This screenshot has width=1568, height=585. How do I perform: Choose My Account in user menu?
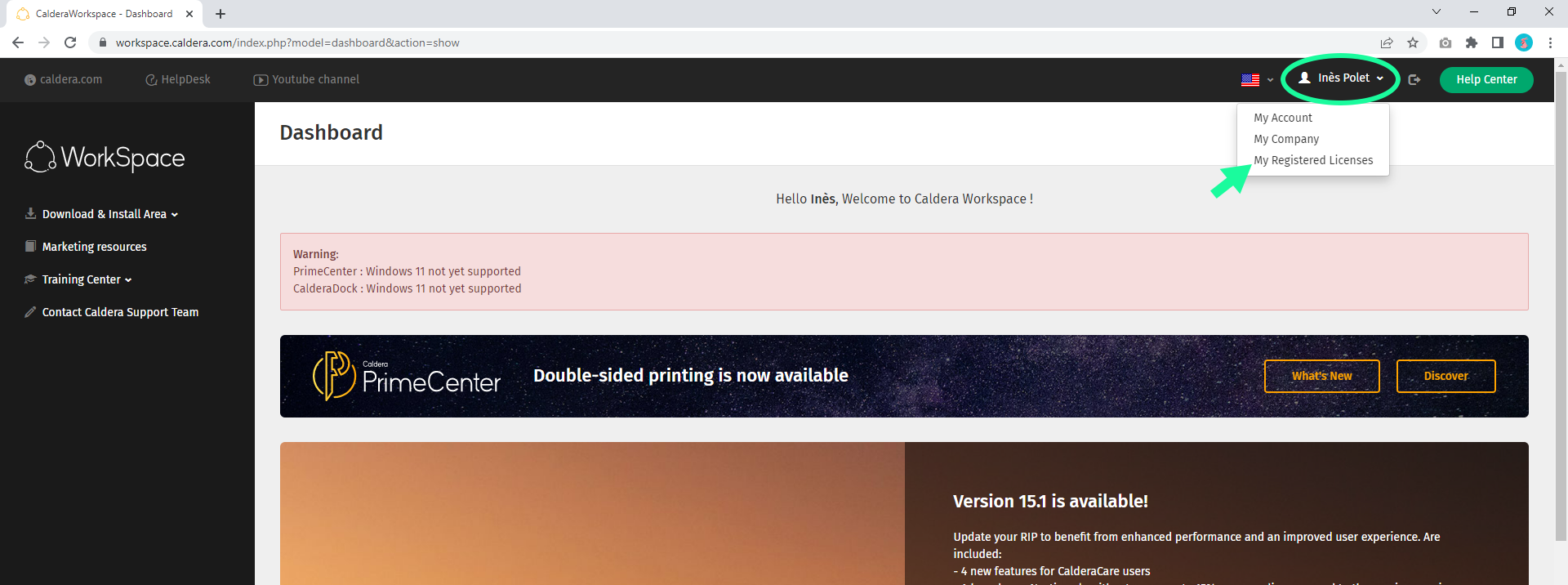coord(1283,118)
